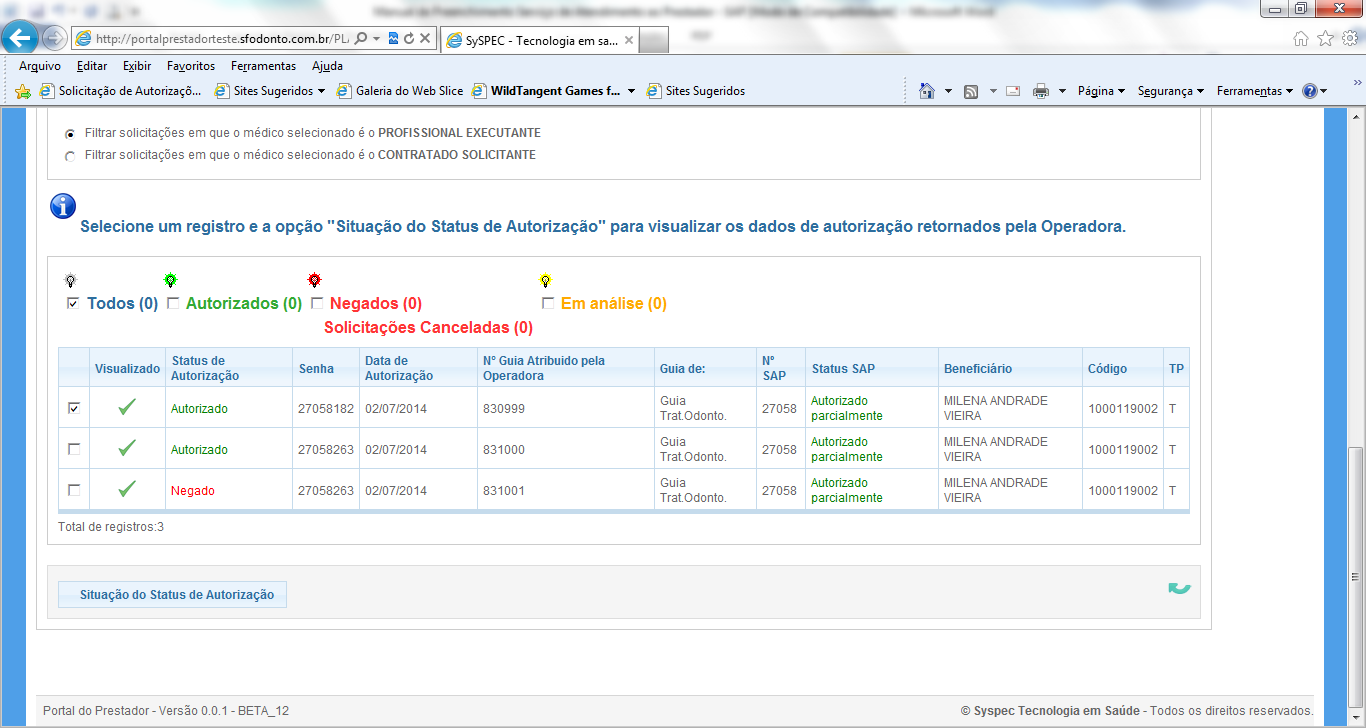1366x728 pixels.
Task: Check the row checkbox for guia 831001
Action: (74, 490)
